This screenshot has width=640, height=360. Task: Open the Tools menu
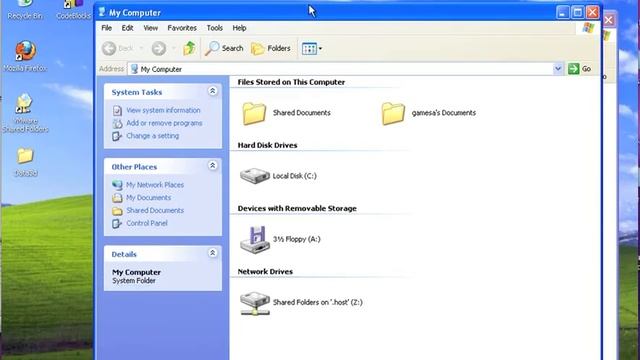(214, 28)
